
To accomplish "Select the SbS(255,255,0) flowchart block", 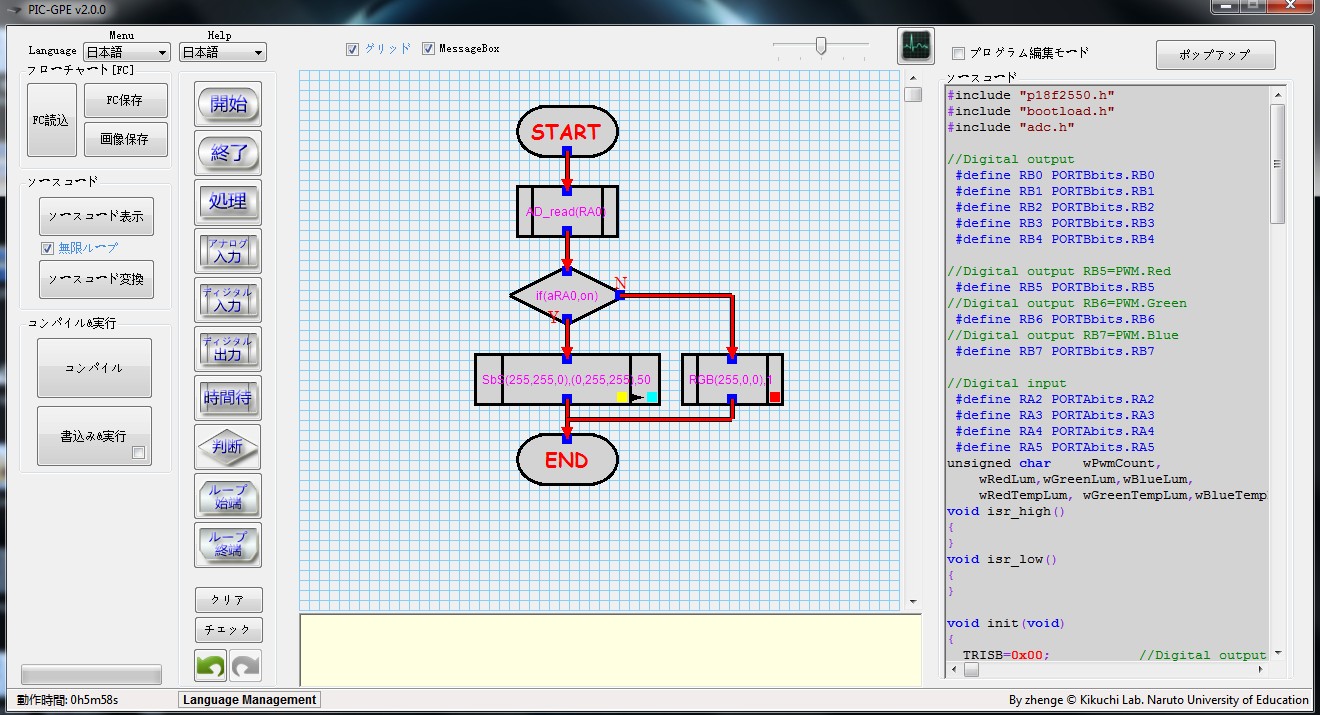I will pyautogui.click(x=567, y=379).
